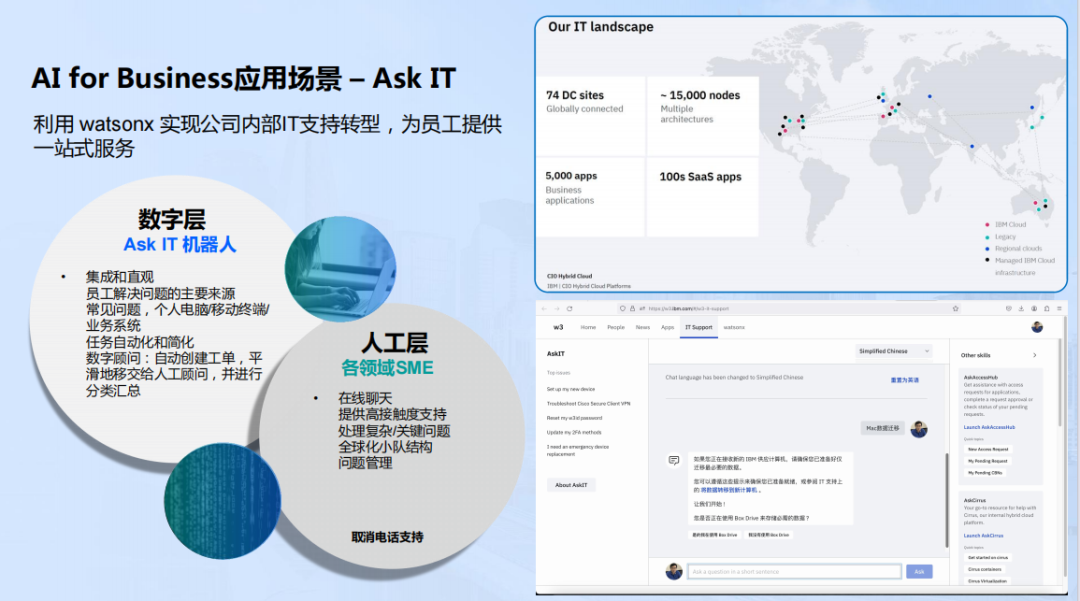Click the Legacy legend entry
Viewport: 1080px width, 601px height.
[x=1000, y=236]
